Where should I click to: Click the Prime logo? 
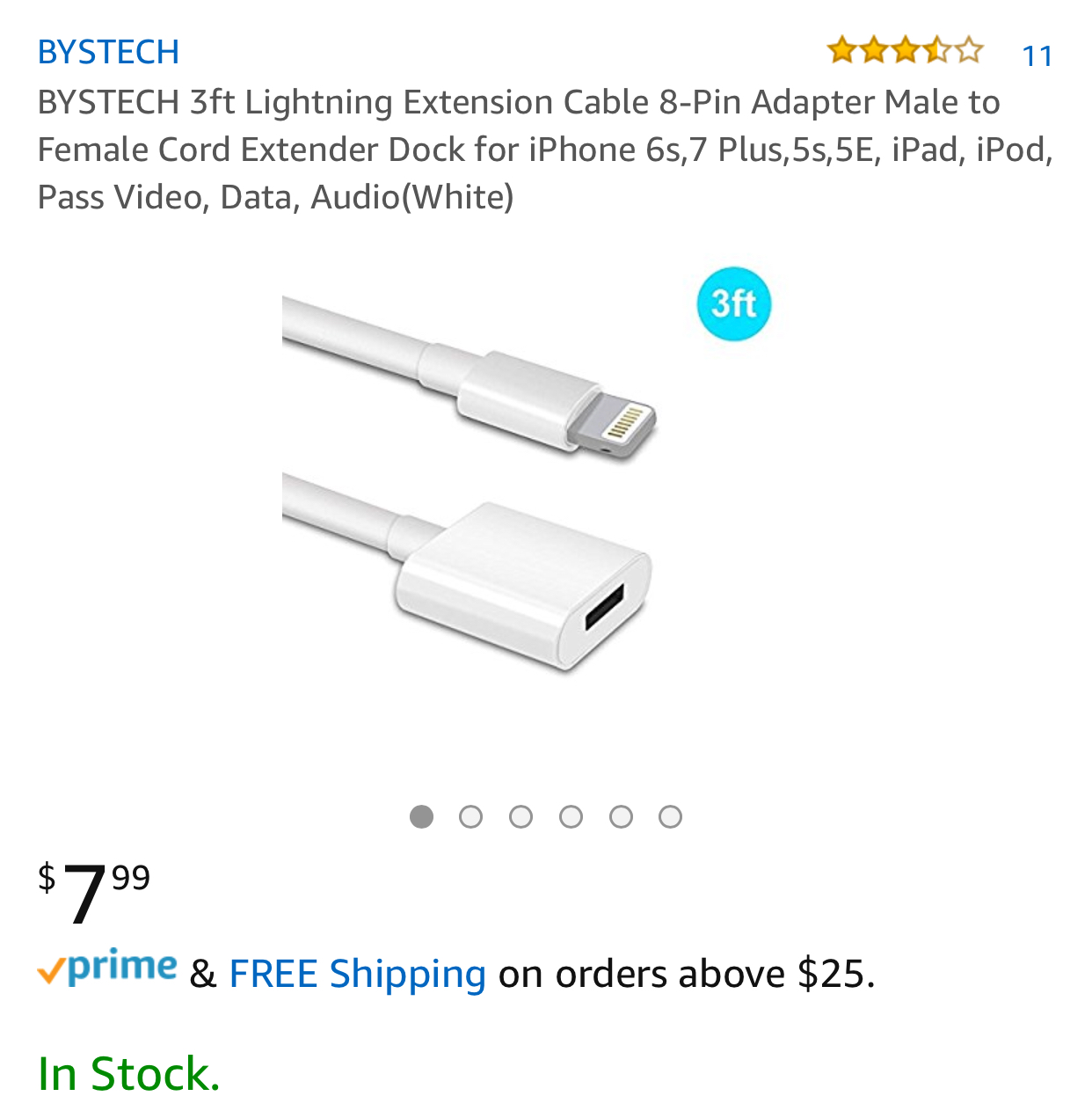[107, 968]
